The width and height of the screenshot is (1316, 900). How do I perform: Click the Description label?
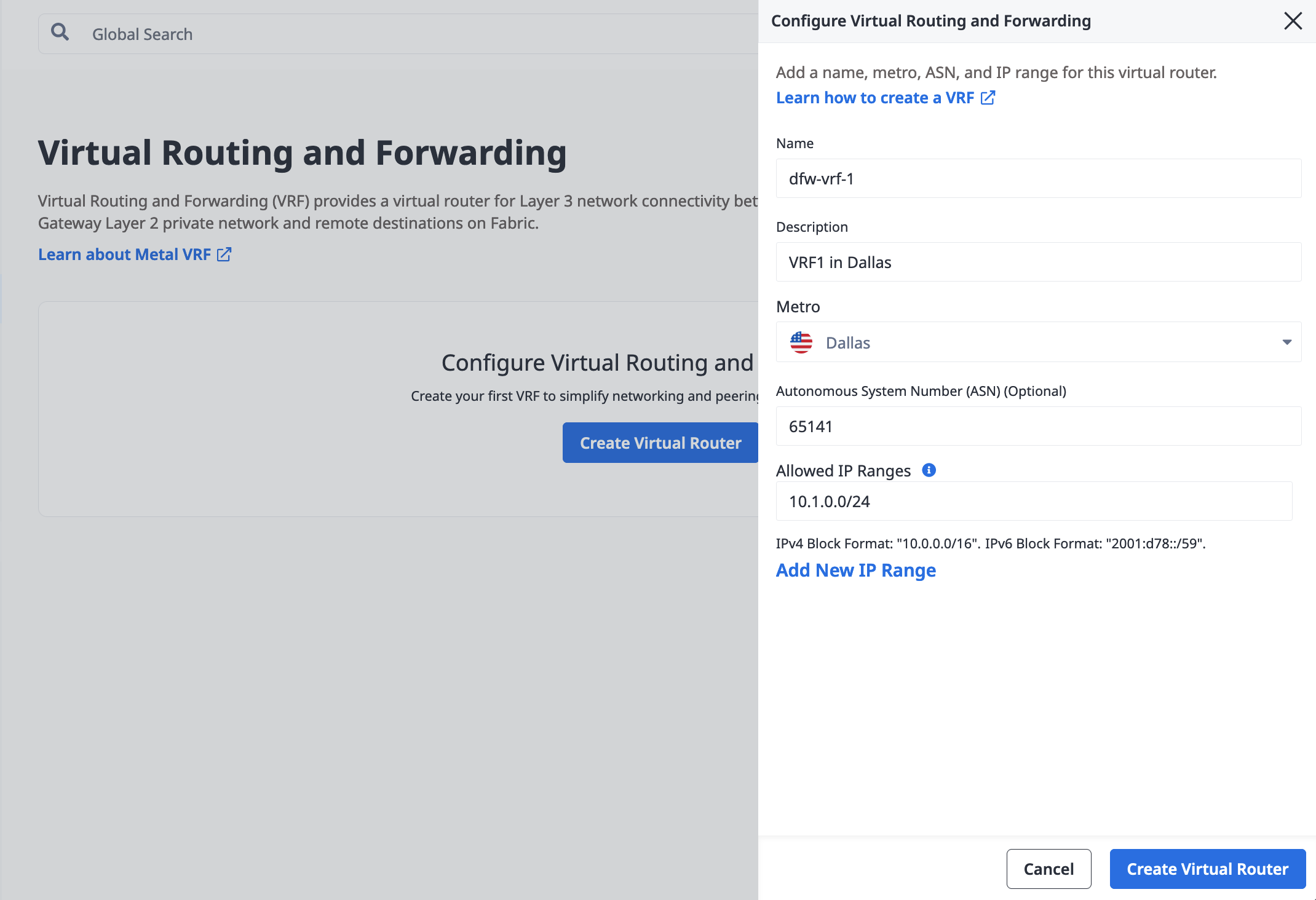click(812, 227)
